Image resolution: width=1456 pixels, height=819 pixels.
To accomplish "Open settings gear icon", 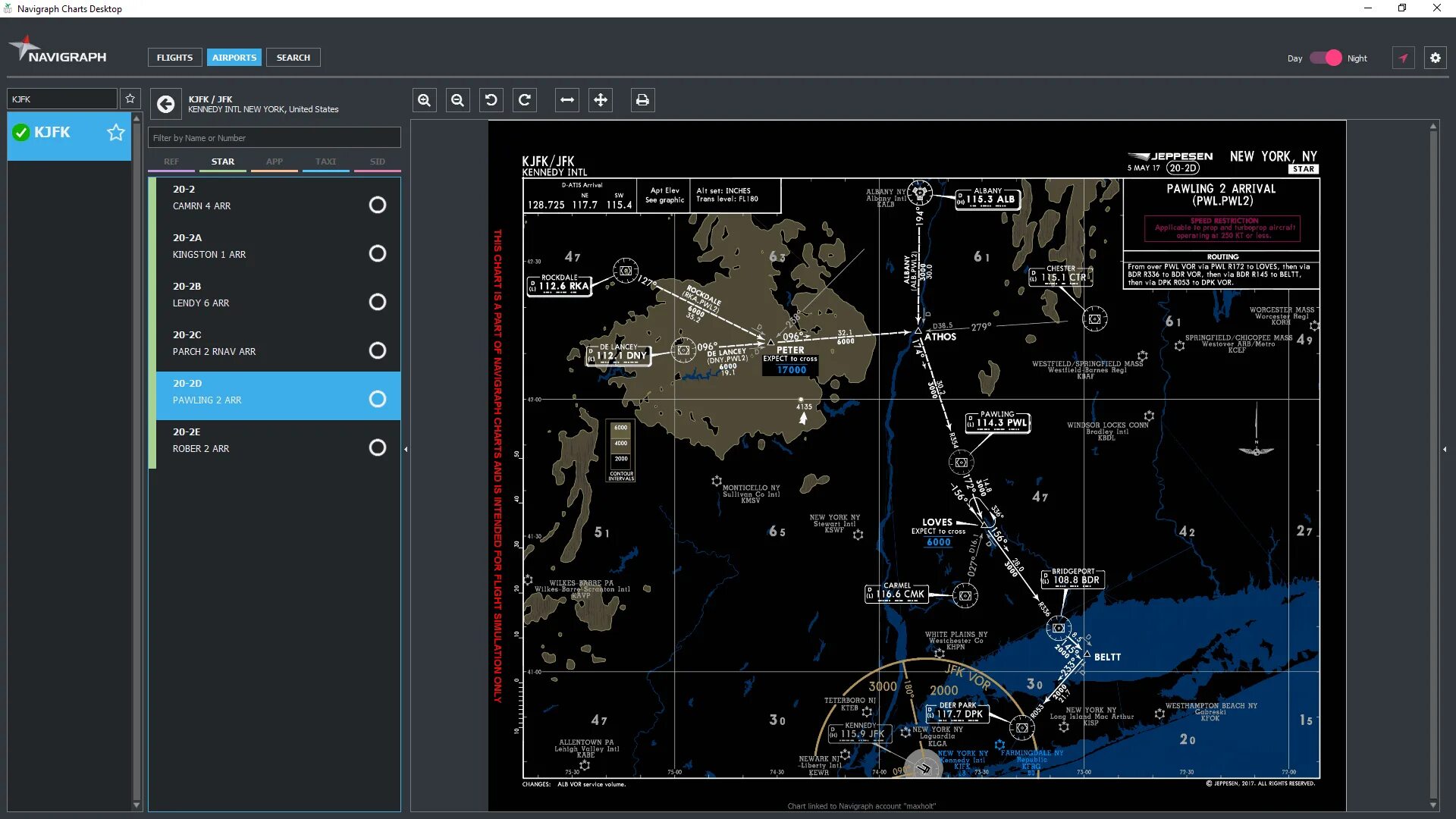I will [1436, 58].
